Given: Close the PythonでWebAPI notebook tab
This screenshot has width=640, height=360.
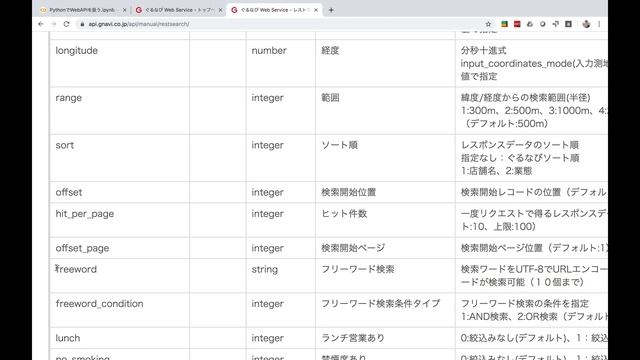Looking at the screenshot, I should pyautogui.click(x=124, y=10).
